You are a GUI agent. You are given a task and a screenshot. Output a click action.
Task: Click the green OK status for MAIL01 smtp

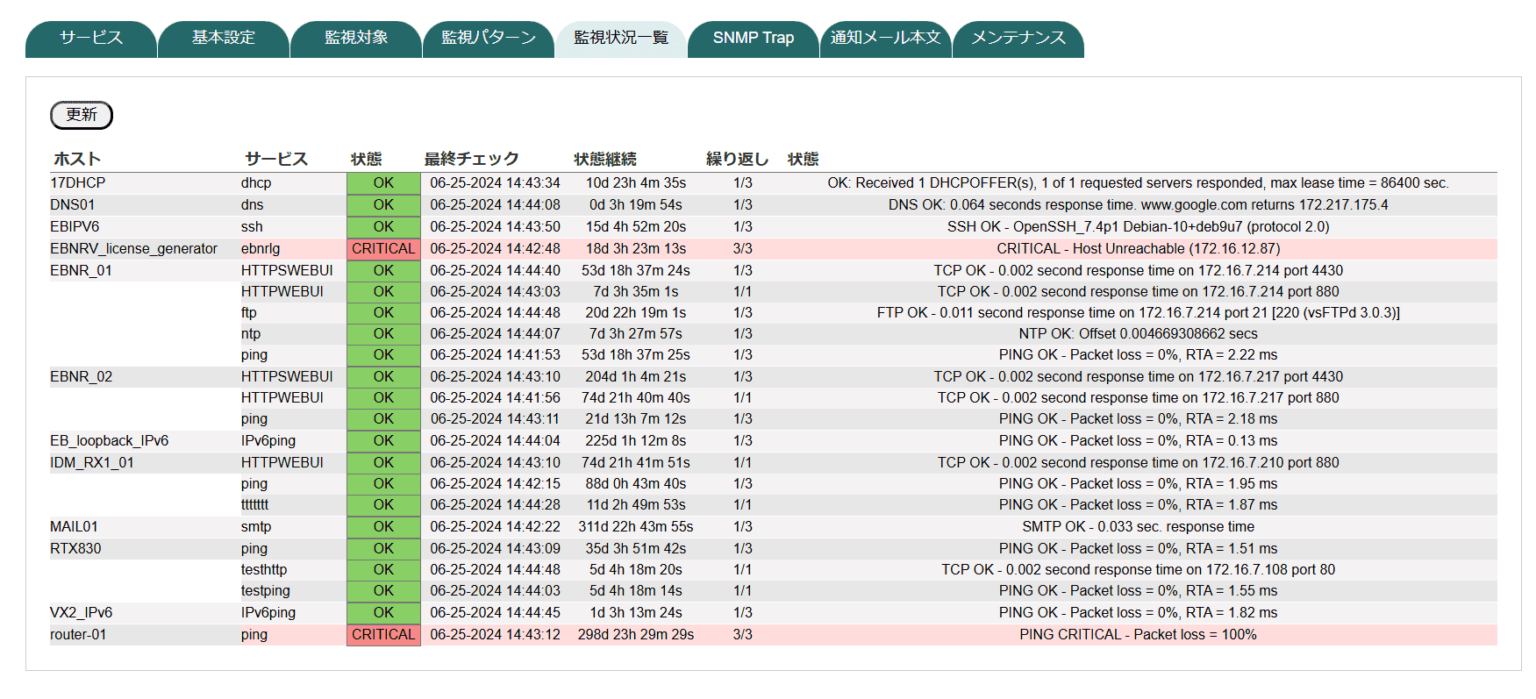[383, 527]
